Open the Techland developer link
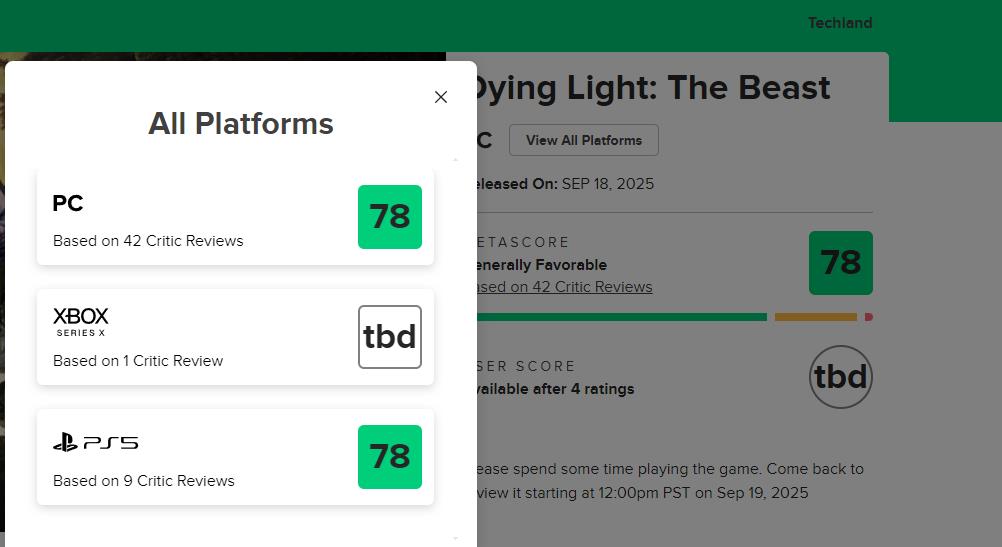Viewport: 1002px width, 547px height. (x=840, y=23)
